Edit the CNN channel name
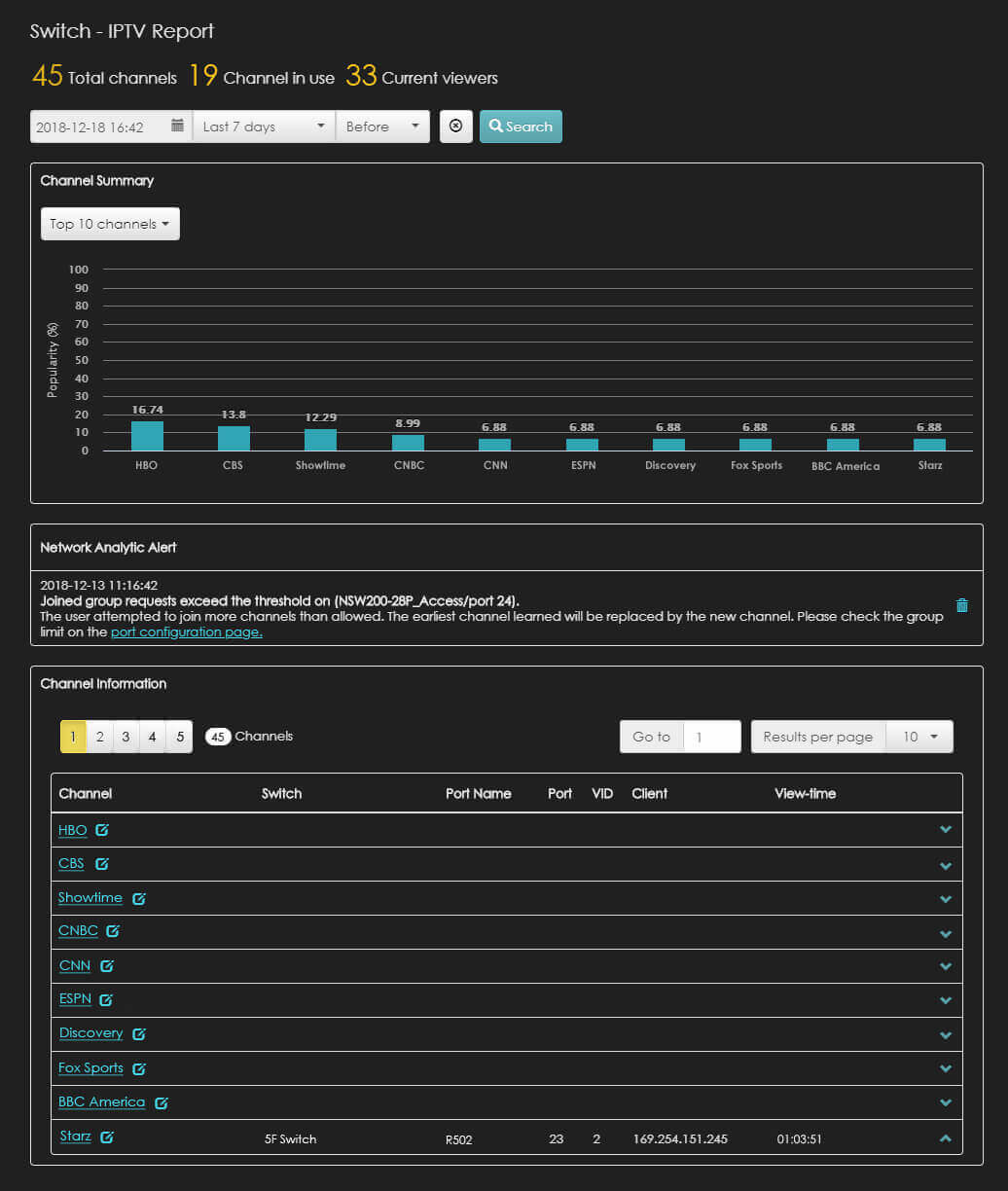The height and width of the screenshot is (1191, 1008). [107, 966]
